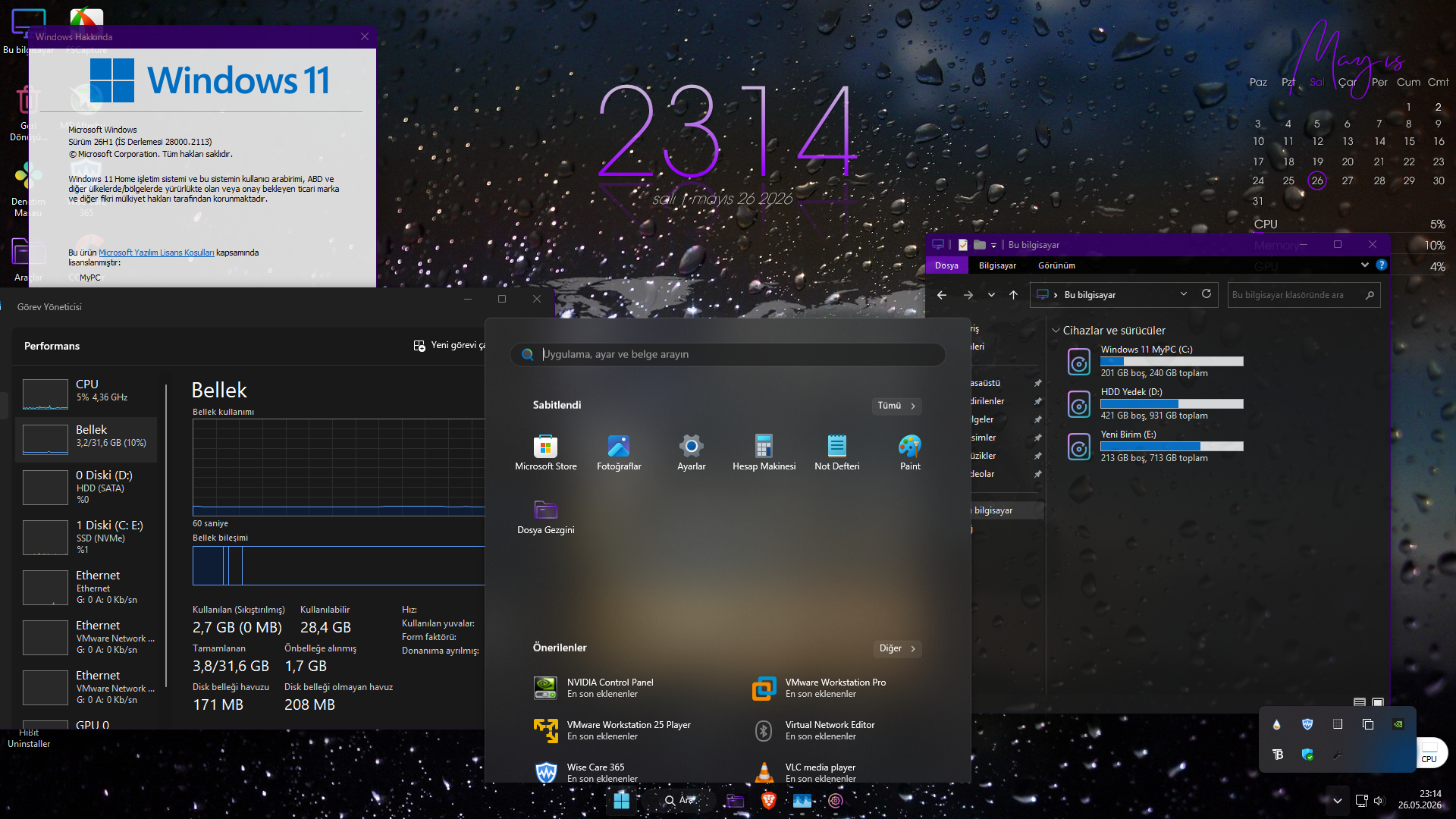1456x819 pixels.
Task: Open quick access toolbar customize dropdown
Action: (x=993, y=245)
